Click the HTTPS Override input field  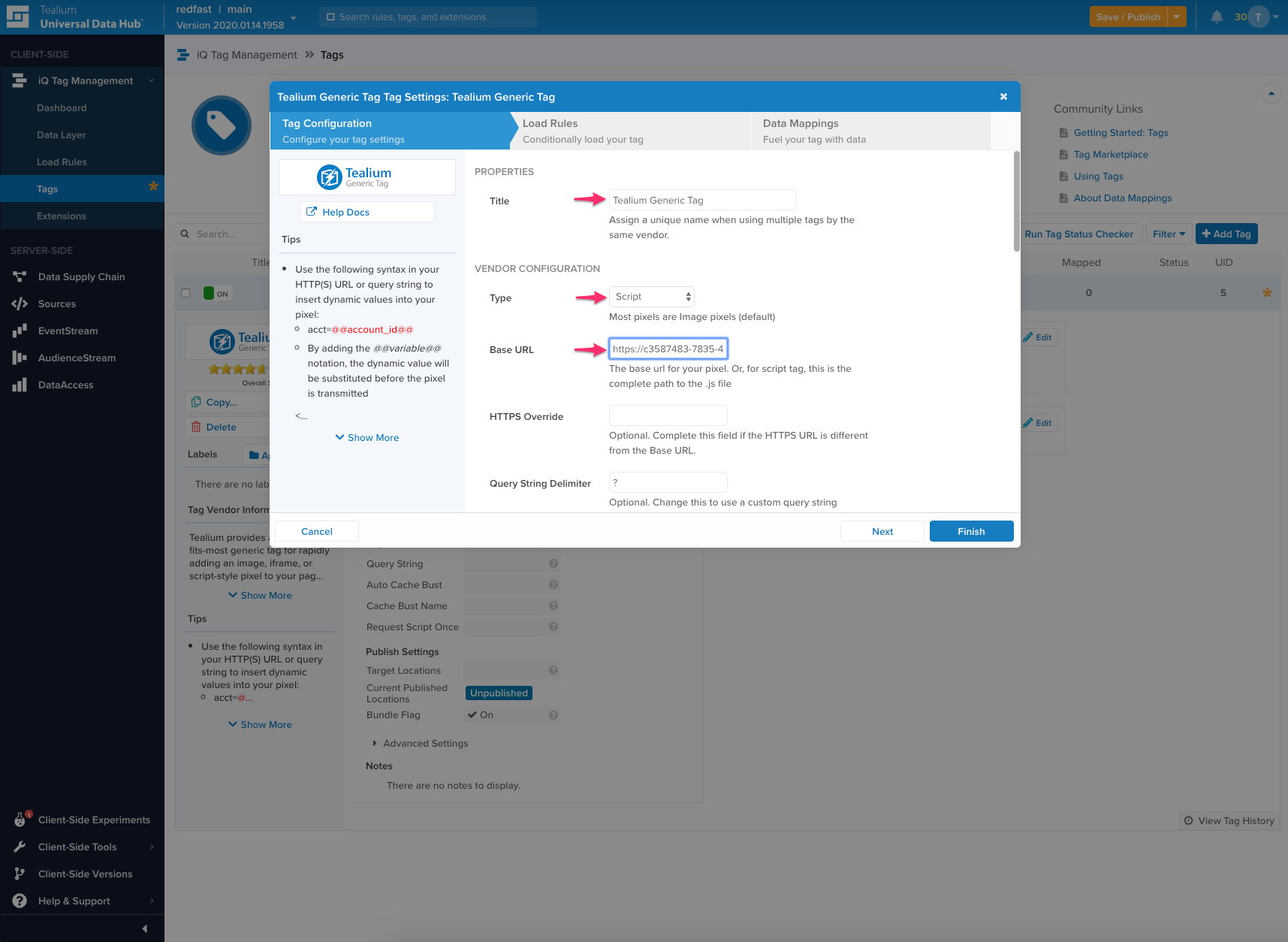[x=668, y=415]
